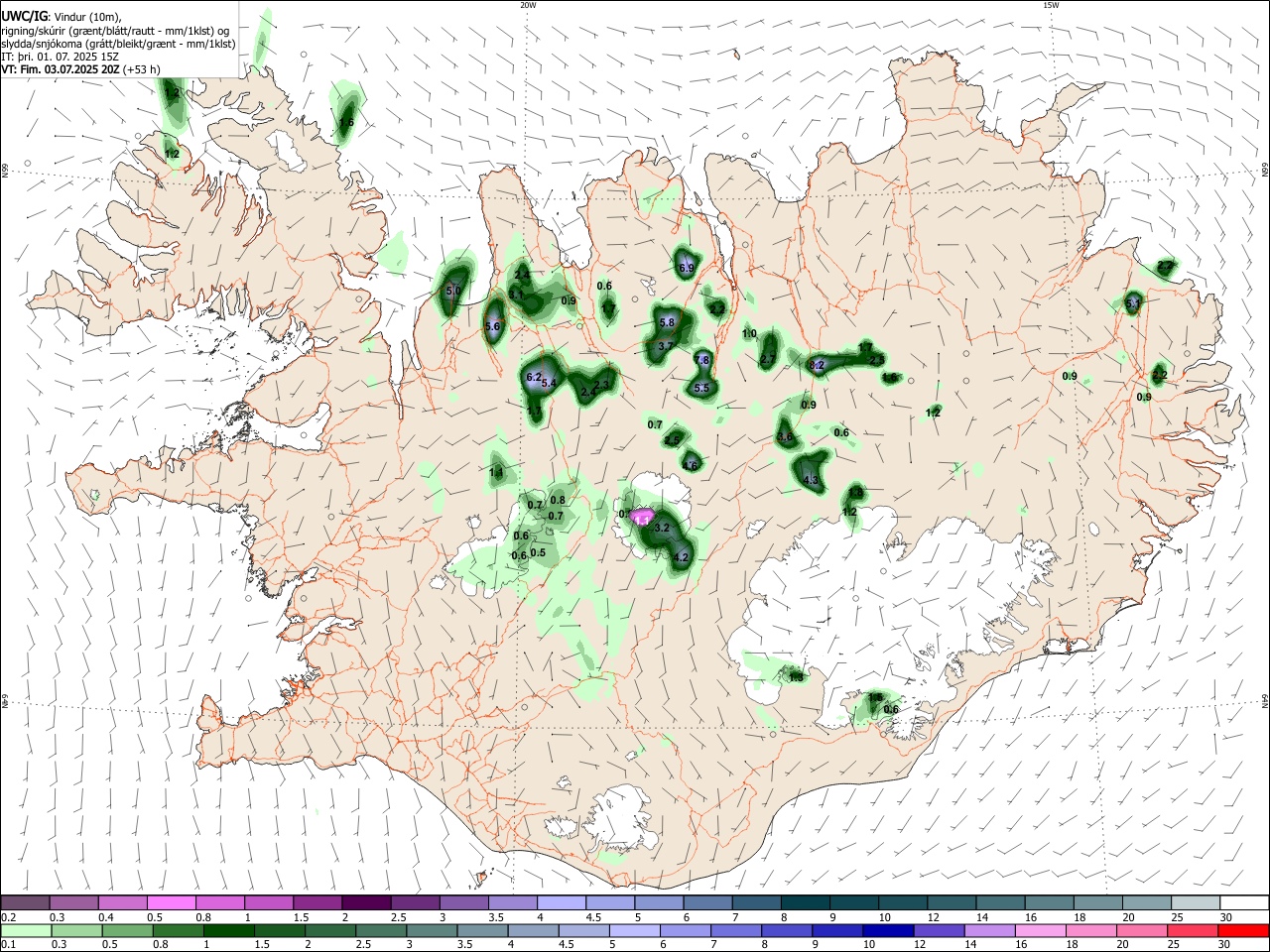Click the 8.2 precipitation value on the map
The height and width of the screenshot is (952, 1270).
click(x=817, y=366)
